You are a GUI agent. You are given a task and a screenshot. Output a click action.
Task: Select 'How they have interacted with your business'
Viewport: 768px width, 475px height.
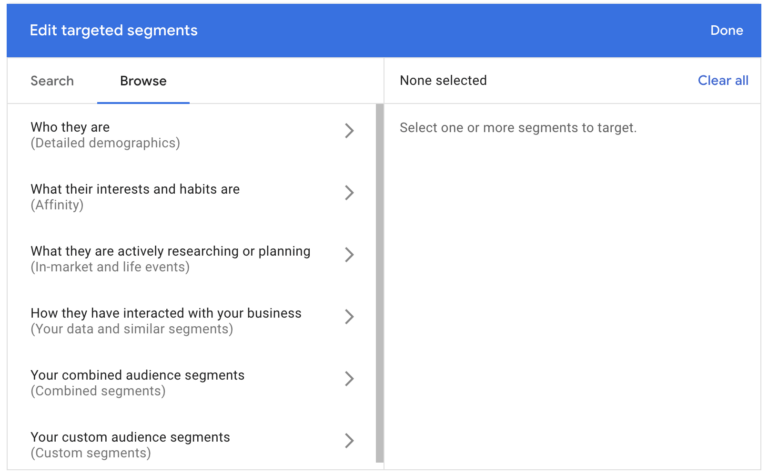click(166, 313)
